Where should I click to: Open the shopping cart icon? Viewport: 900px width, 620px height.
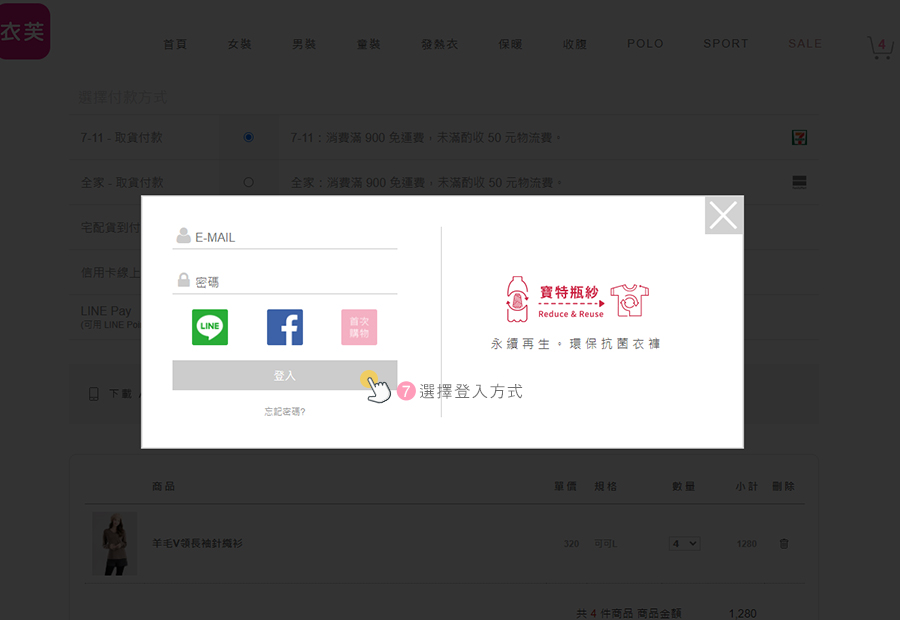coord(880,46)
